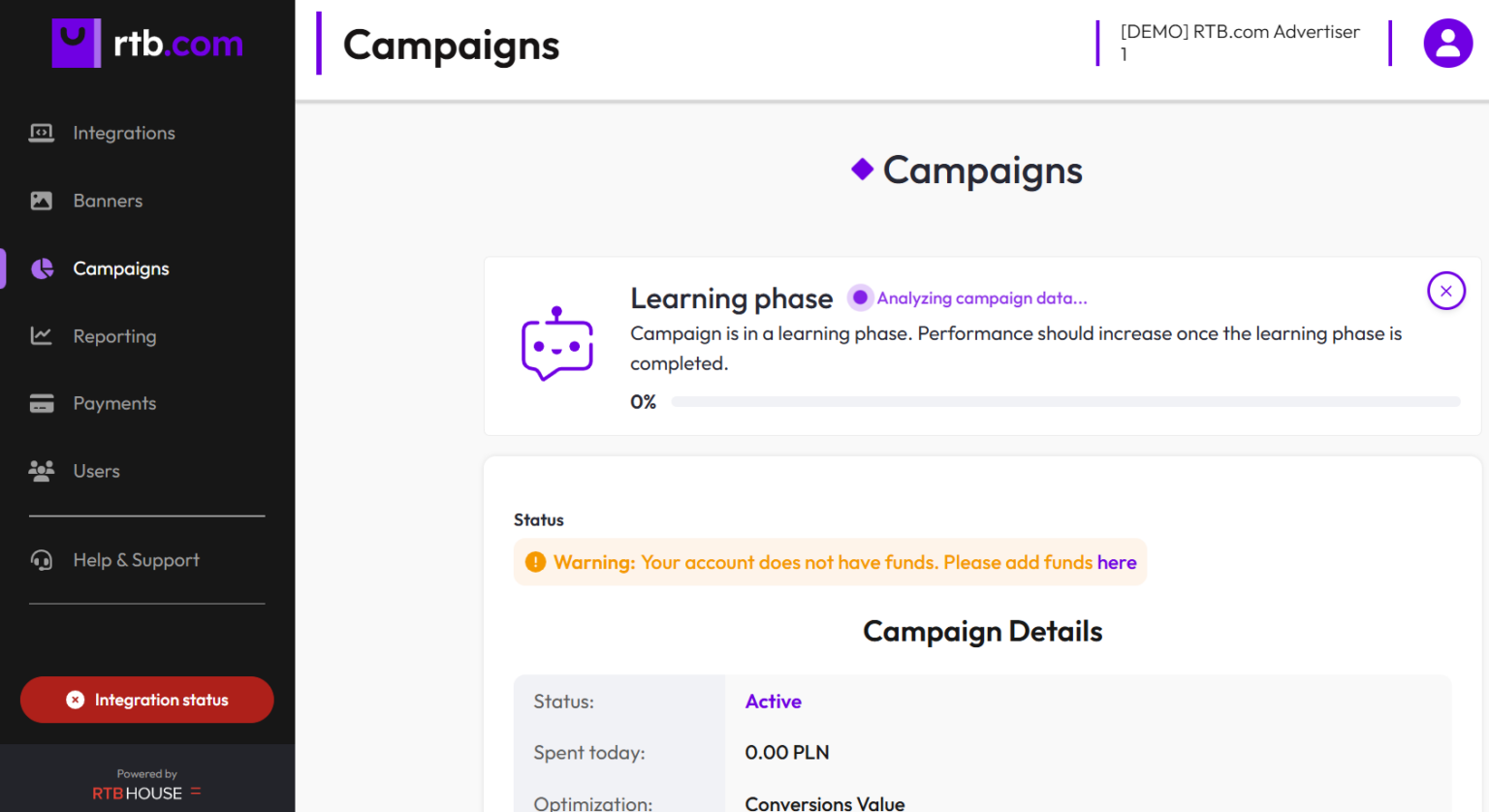Screen dimensions: 1489x812
Task: Click the purple diamond beside Campaigns heading
Action: pos(861,170)
